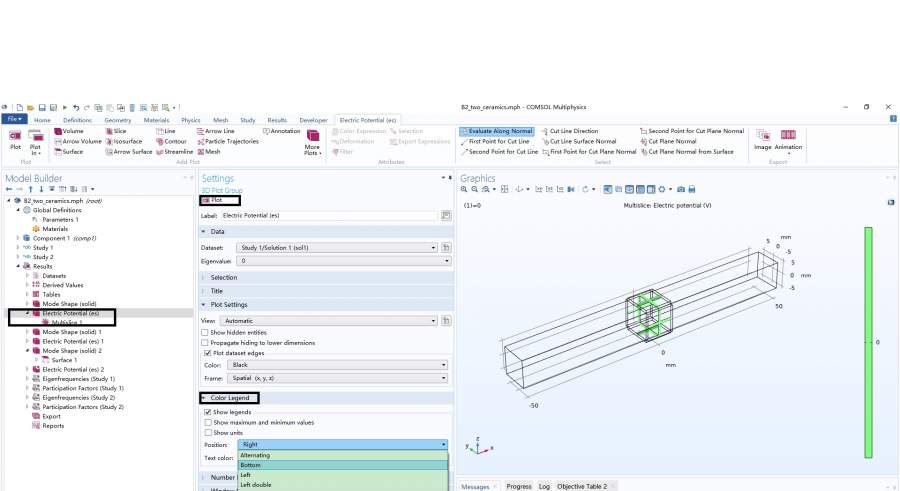Uncheck Plot dataset edges

click(x=205, y=353)
